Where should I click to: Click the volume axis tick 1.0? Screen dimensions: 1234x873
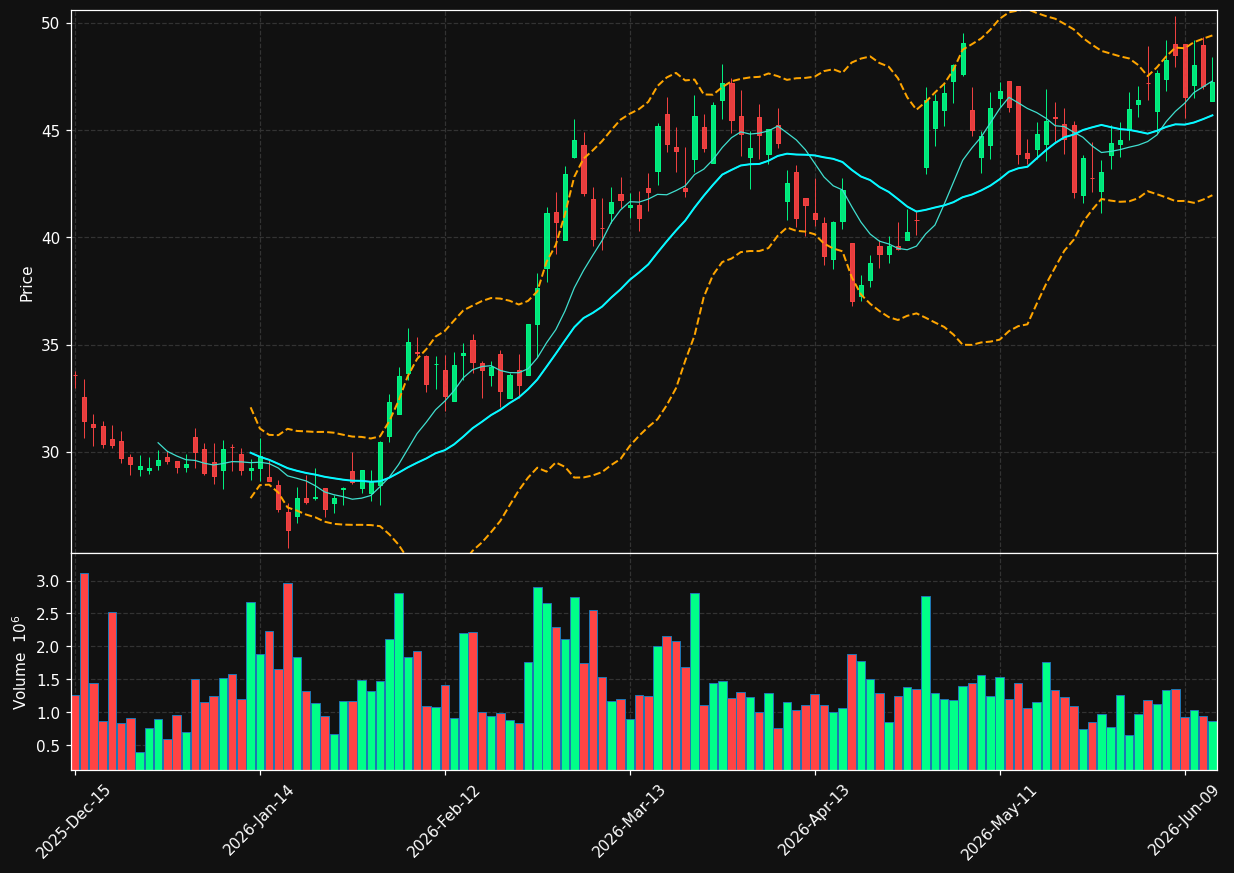[50, 713]
